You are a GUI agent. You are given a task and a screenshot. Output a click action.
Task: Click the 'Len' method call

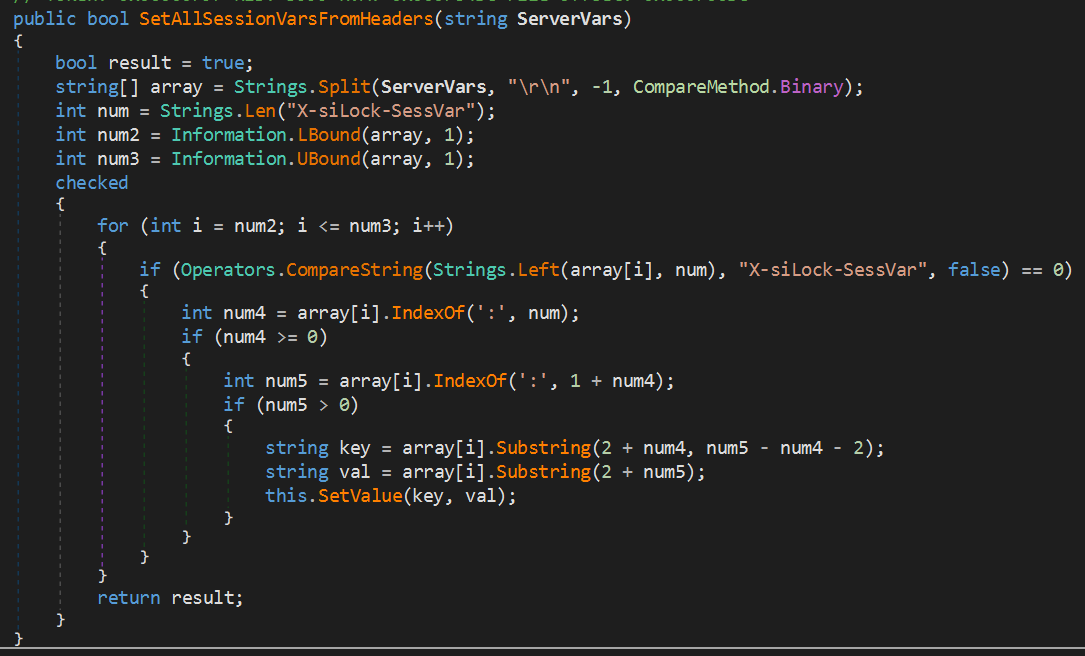[x=260, y=111]
